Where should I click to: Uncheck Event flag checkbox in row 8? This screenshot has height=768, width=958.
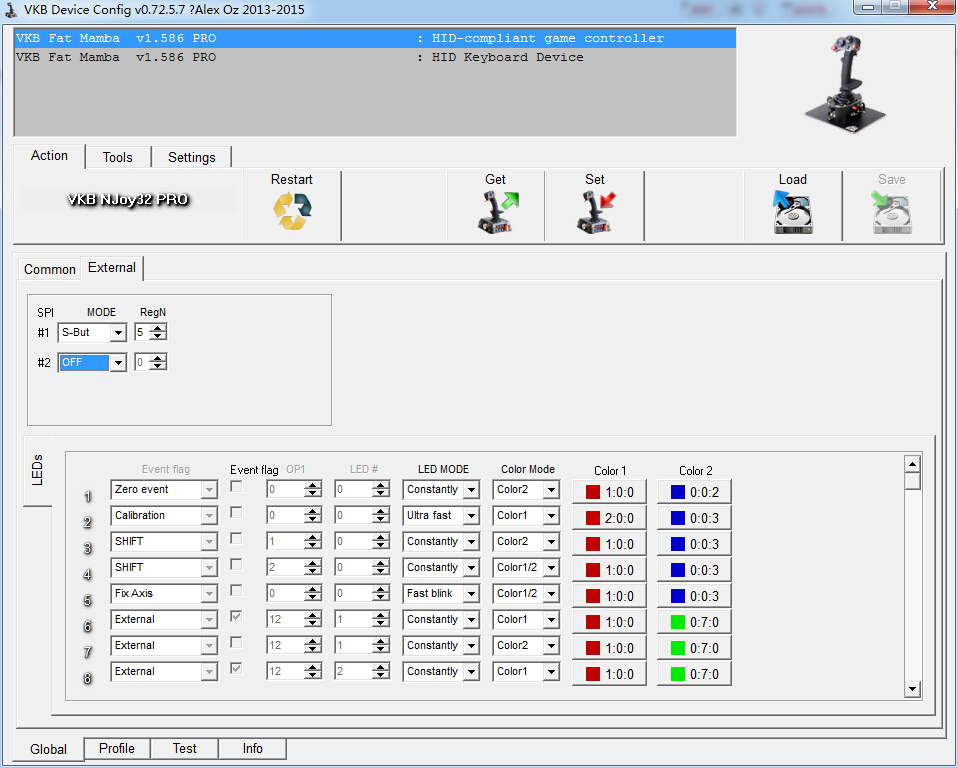[x=236, y=668]
